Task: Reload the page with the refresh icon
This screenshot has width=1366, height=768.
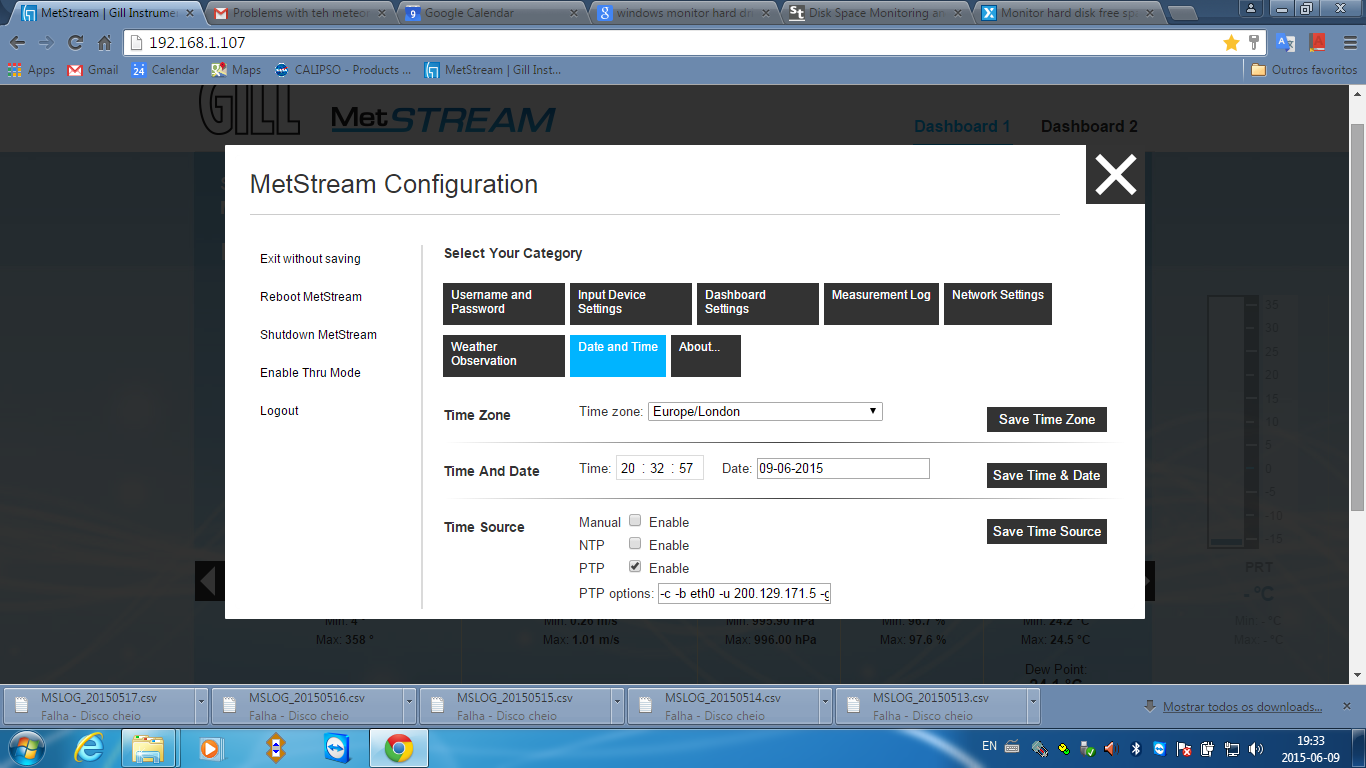Action: click(75, 43)
